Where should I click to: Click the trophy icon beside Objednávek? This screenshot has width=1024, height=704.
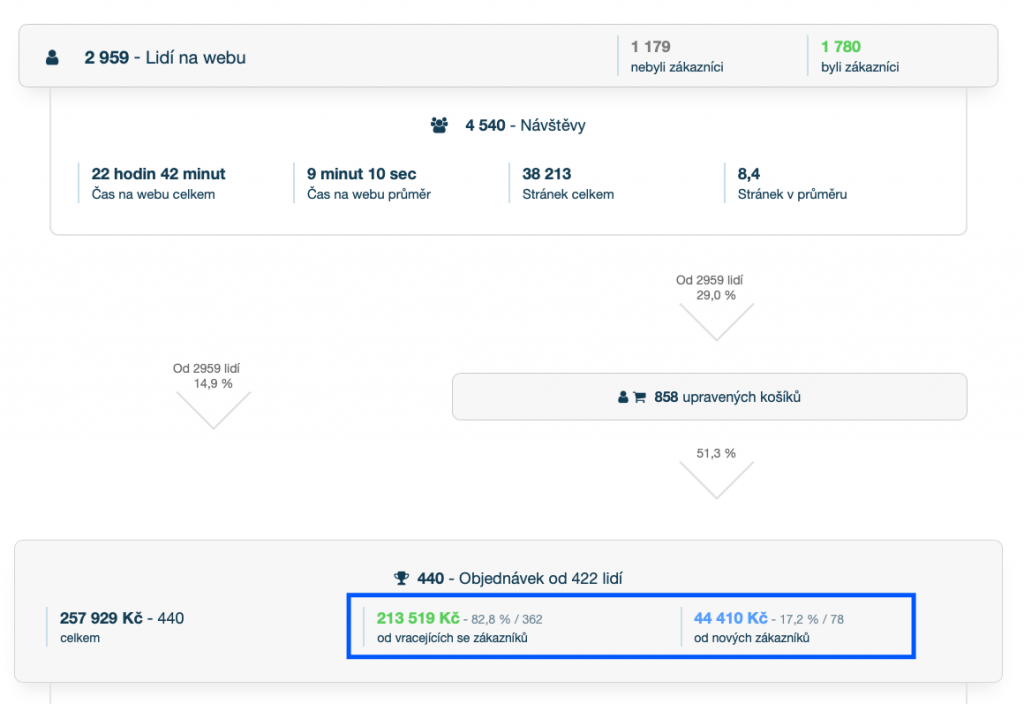tap(401, 578)
